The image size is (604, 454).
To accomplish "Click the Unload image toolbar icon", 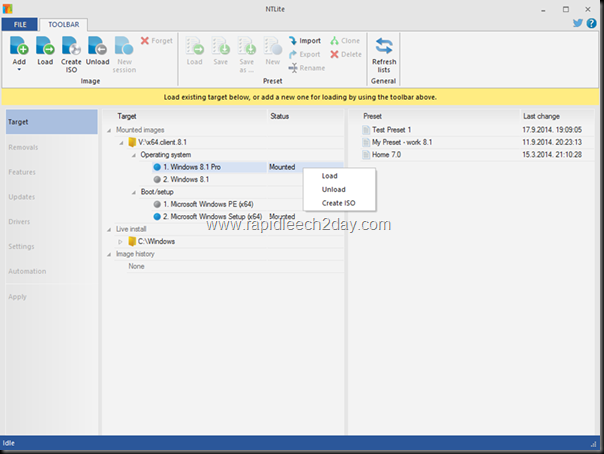I will (97, 45).
